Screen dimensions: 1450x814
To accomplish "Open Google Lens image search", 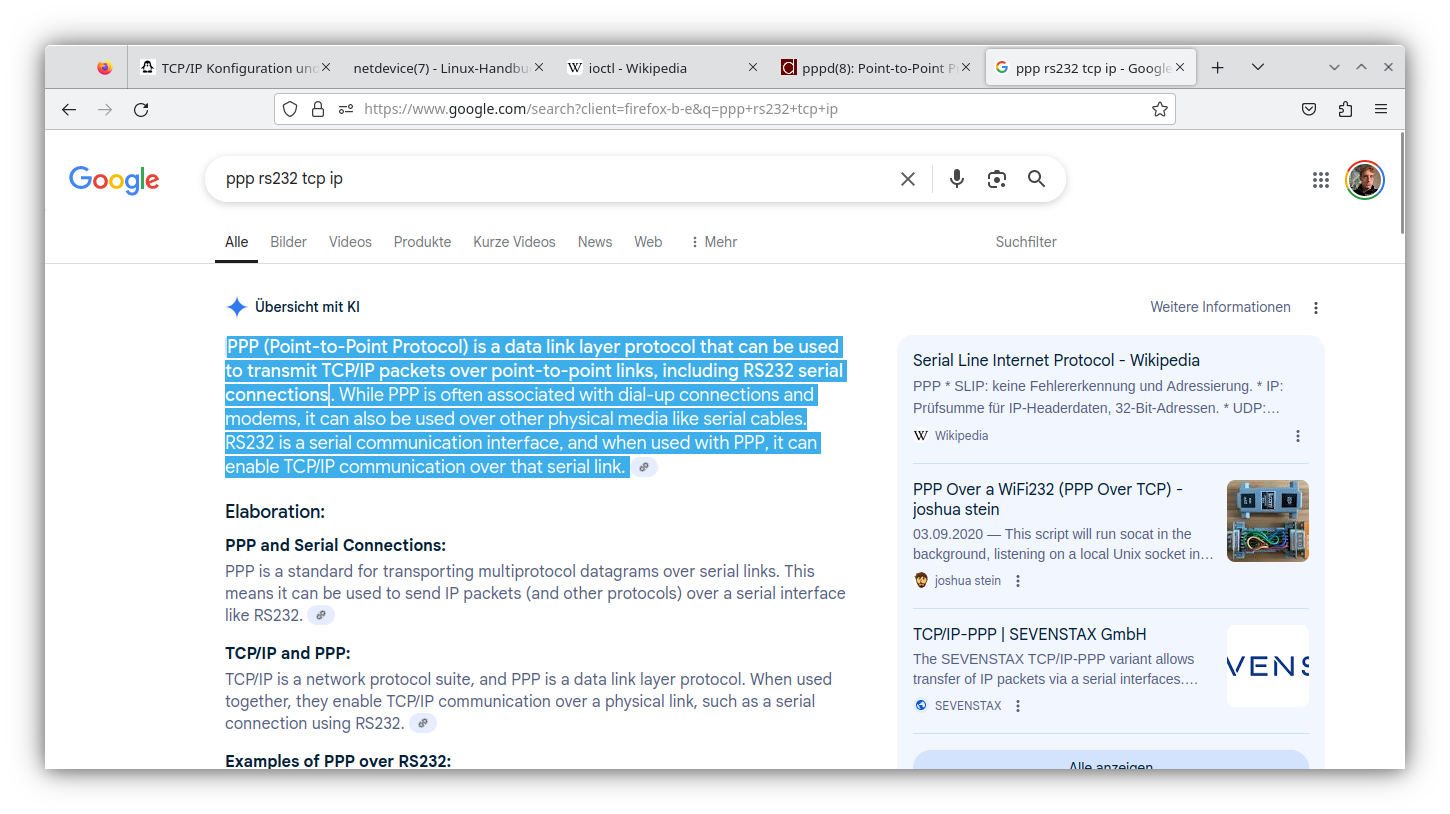I will (996, 178).
